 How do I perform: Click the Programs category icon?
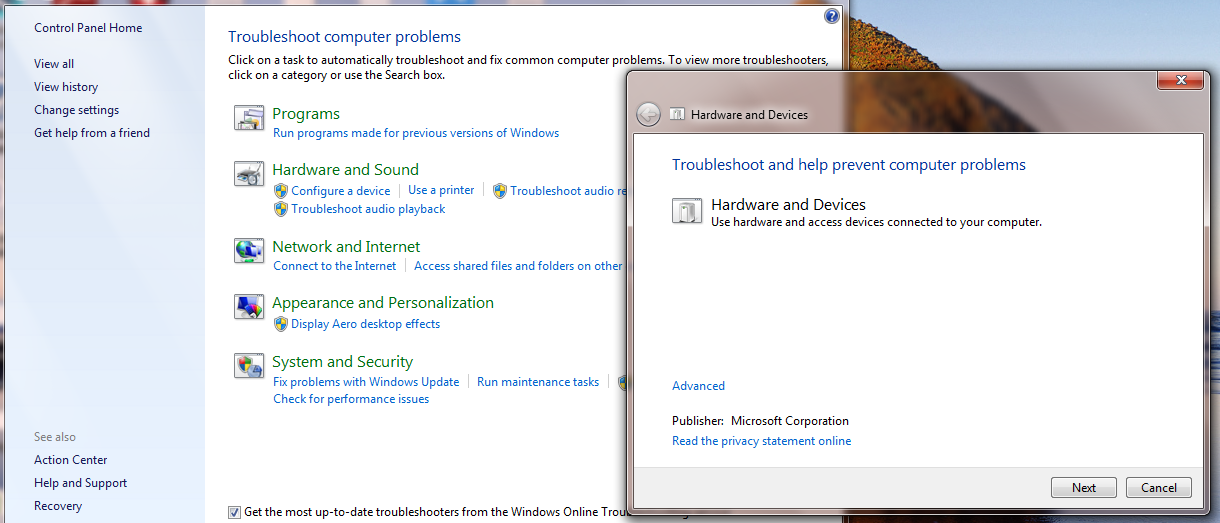[x=249, y=119]
